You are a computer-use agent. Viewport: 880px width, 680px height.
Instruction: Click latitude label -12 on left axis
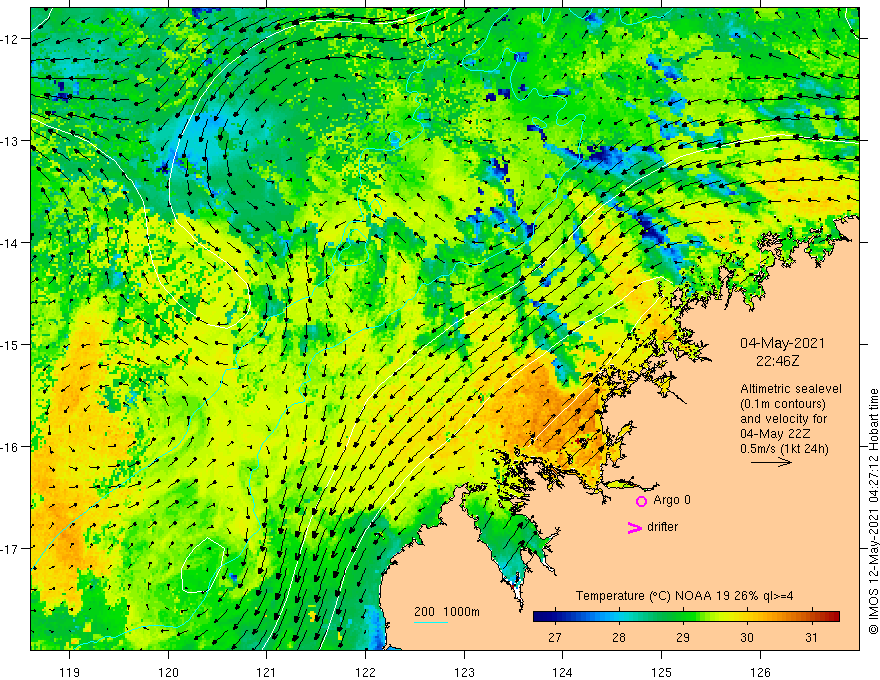(x=11, y=39)
